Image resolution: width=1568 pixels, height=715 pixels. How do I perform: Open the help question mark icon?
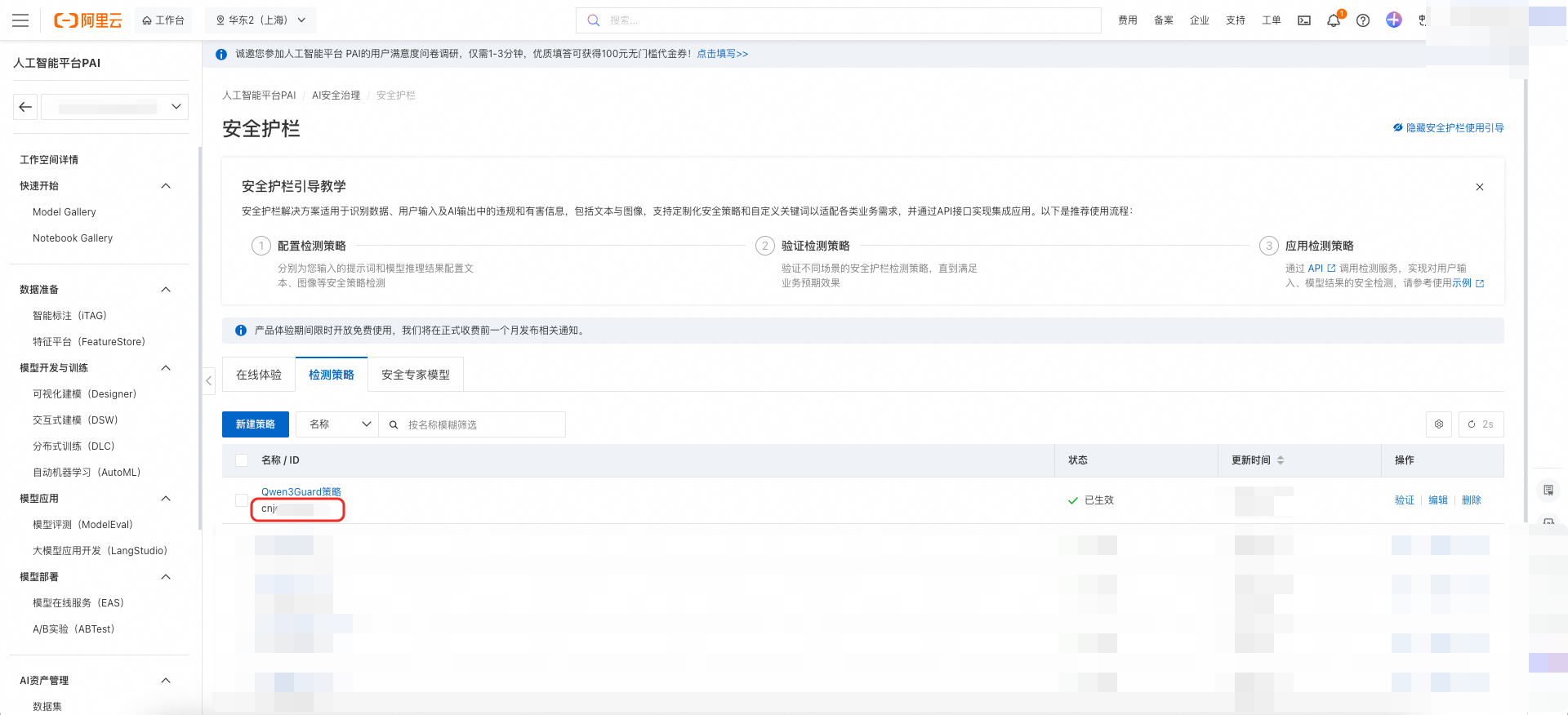coord(1363,20)
